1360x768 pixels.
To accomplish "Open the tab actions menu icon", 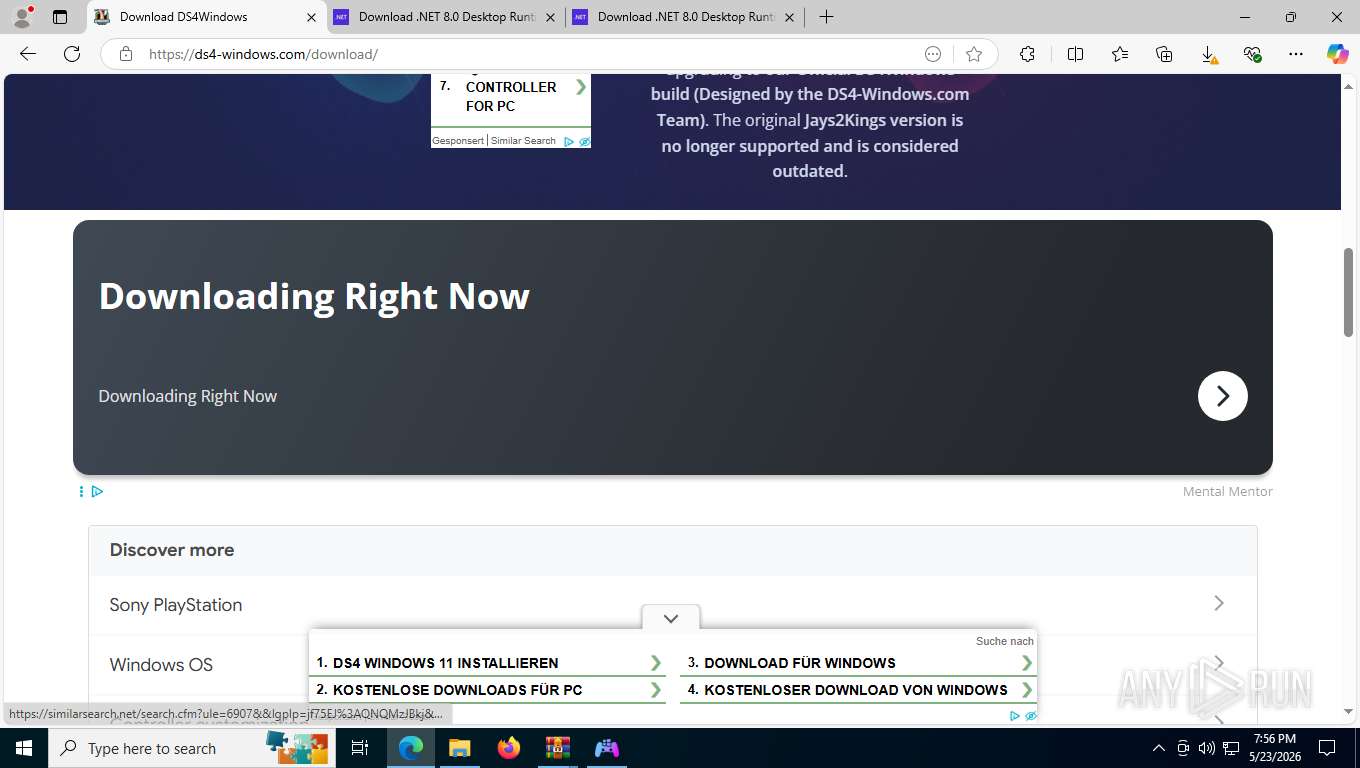I will pos(60,17).
